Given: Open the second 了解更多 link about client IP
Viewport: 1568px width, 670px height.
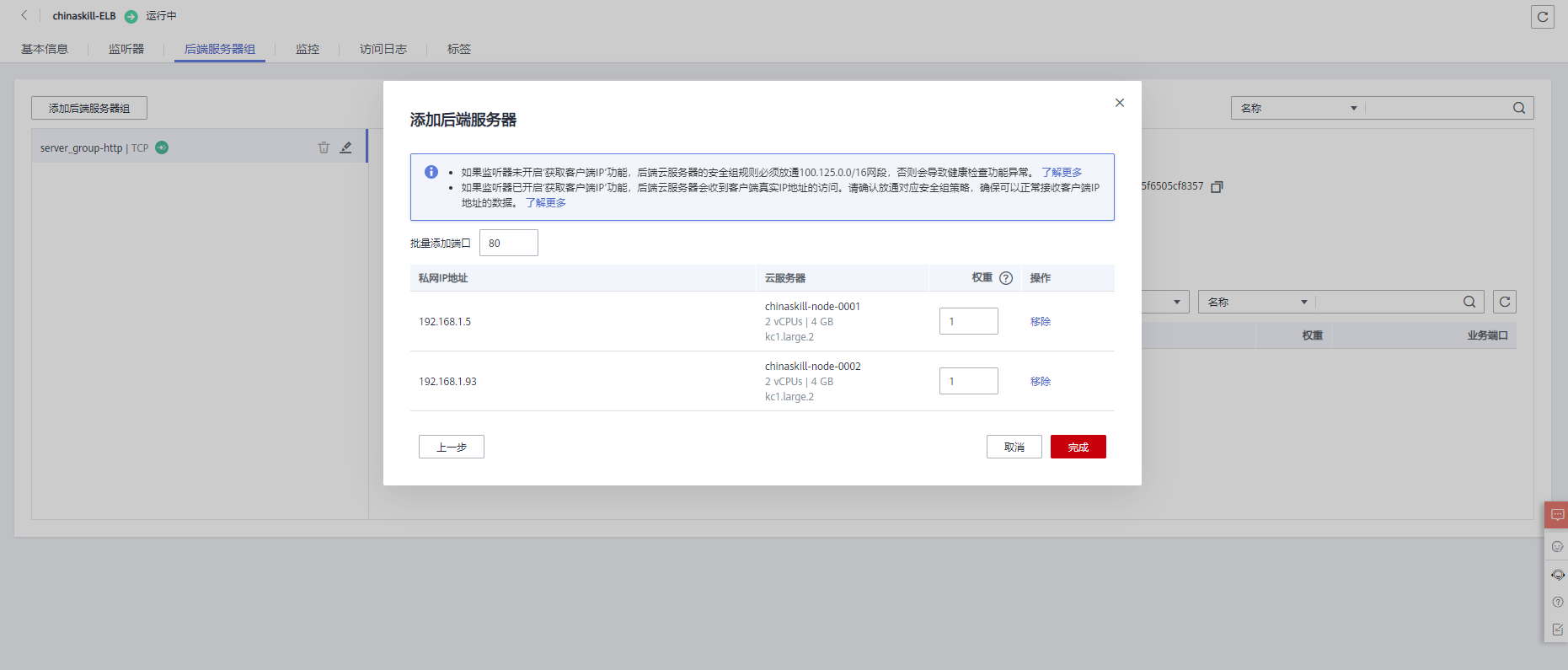Looking at the screenshot, I should (546, 202).
